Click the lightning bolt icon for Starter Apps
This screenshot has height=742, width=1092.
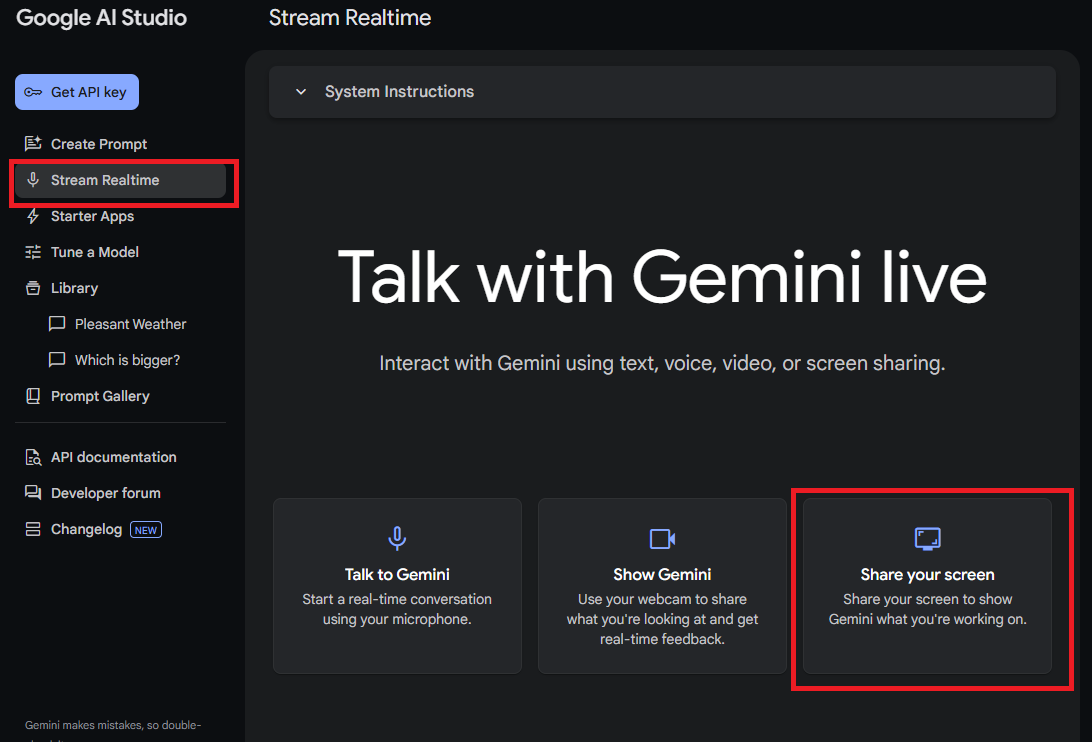tap(33, 216)
